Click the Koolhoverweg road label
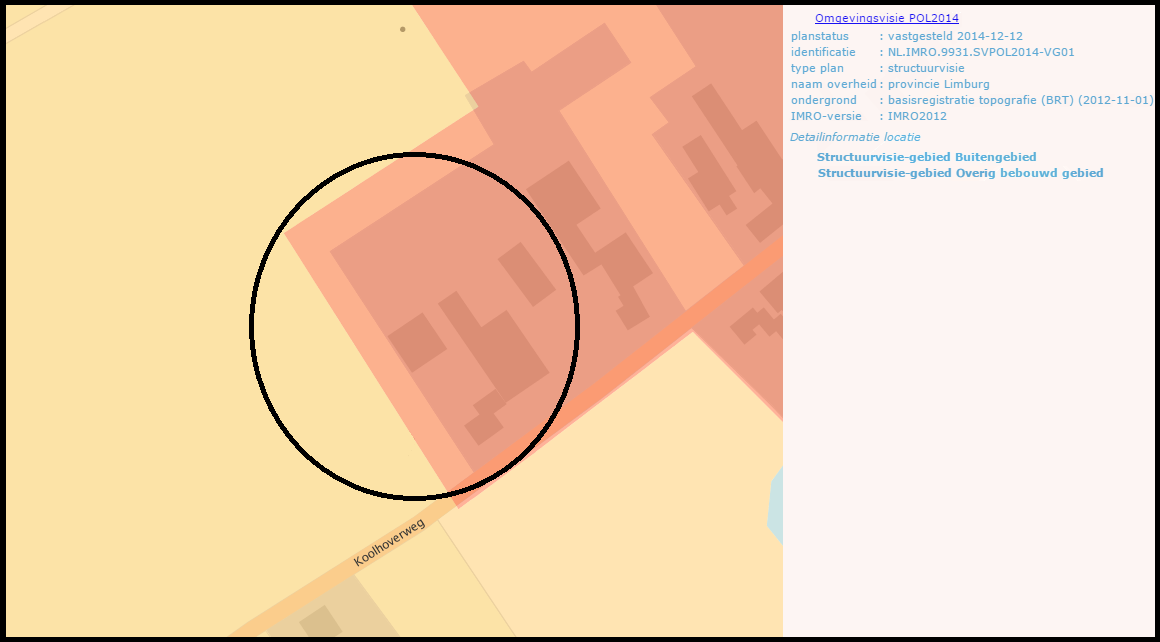 click(390, 540)
